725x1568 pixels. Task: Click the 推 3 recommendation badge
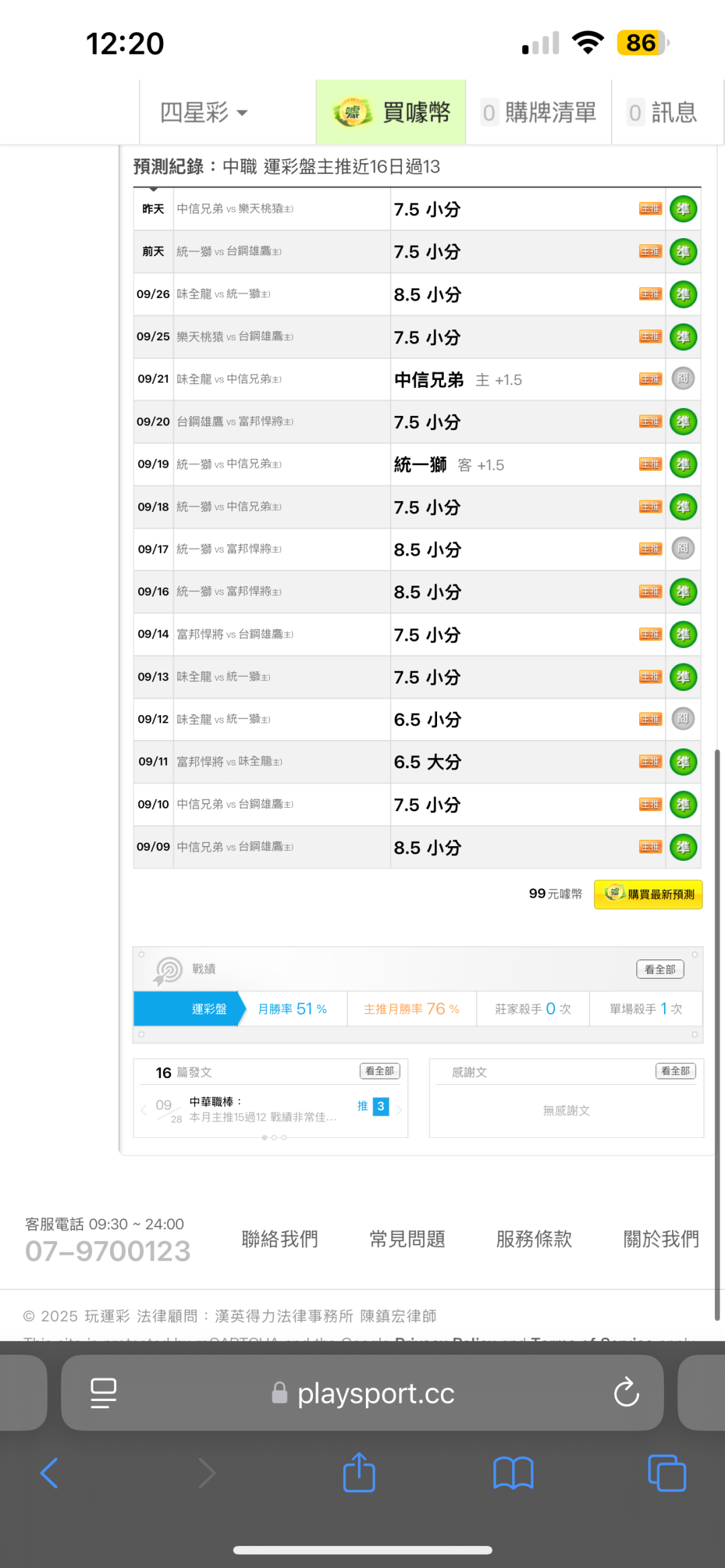click(x=373, y=1106)
